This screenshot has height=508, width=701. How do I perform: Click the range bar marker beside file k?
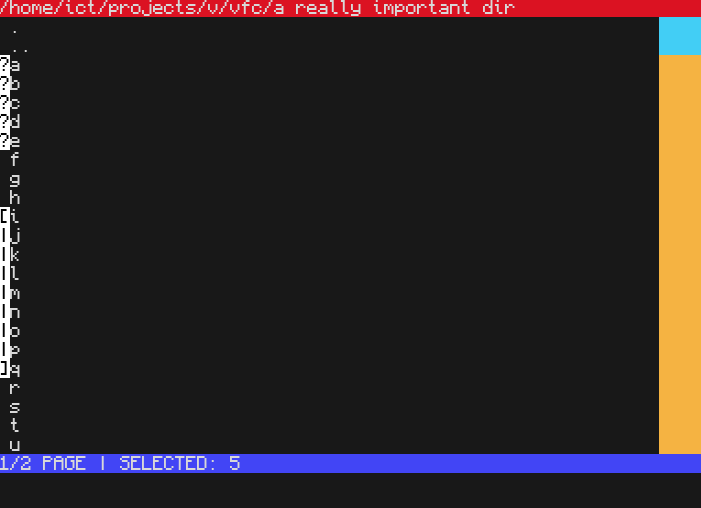[x=5, y=254]
